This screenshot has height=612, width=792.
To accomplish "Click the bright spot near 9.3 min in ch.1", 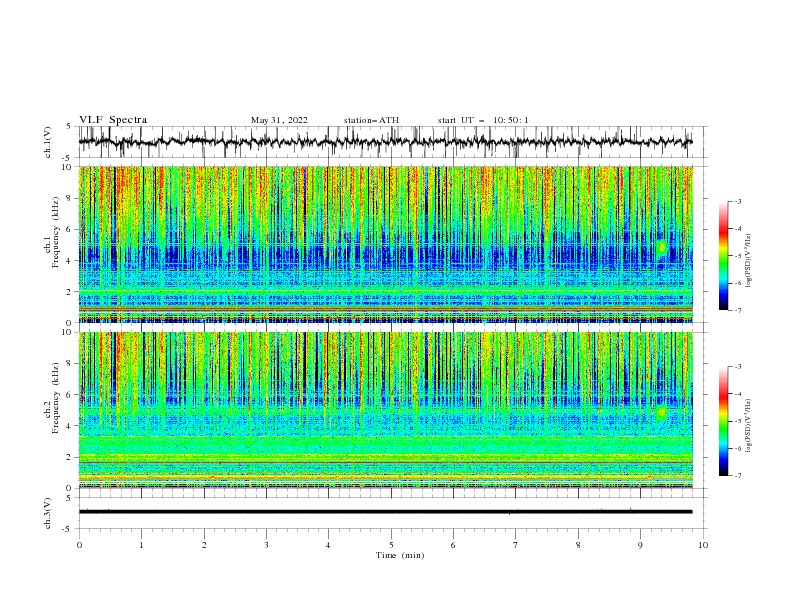I will click(662, 248).
